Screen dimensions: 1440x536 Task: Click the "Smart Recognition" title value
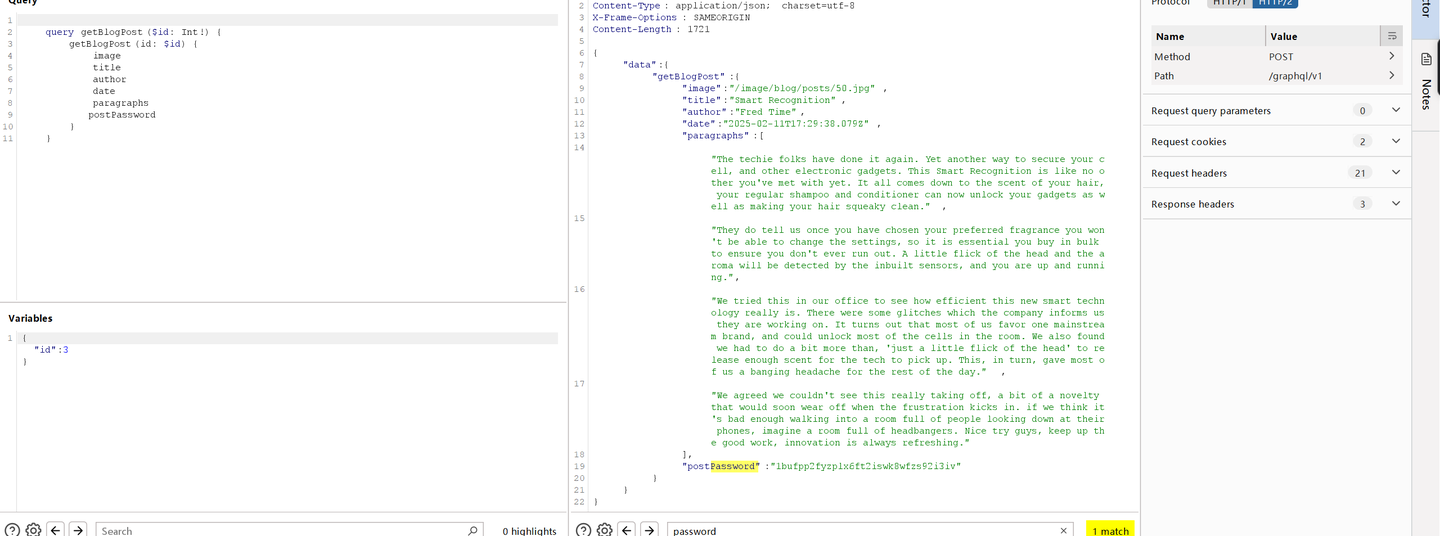pos(781,100)
